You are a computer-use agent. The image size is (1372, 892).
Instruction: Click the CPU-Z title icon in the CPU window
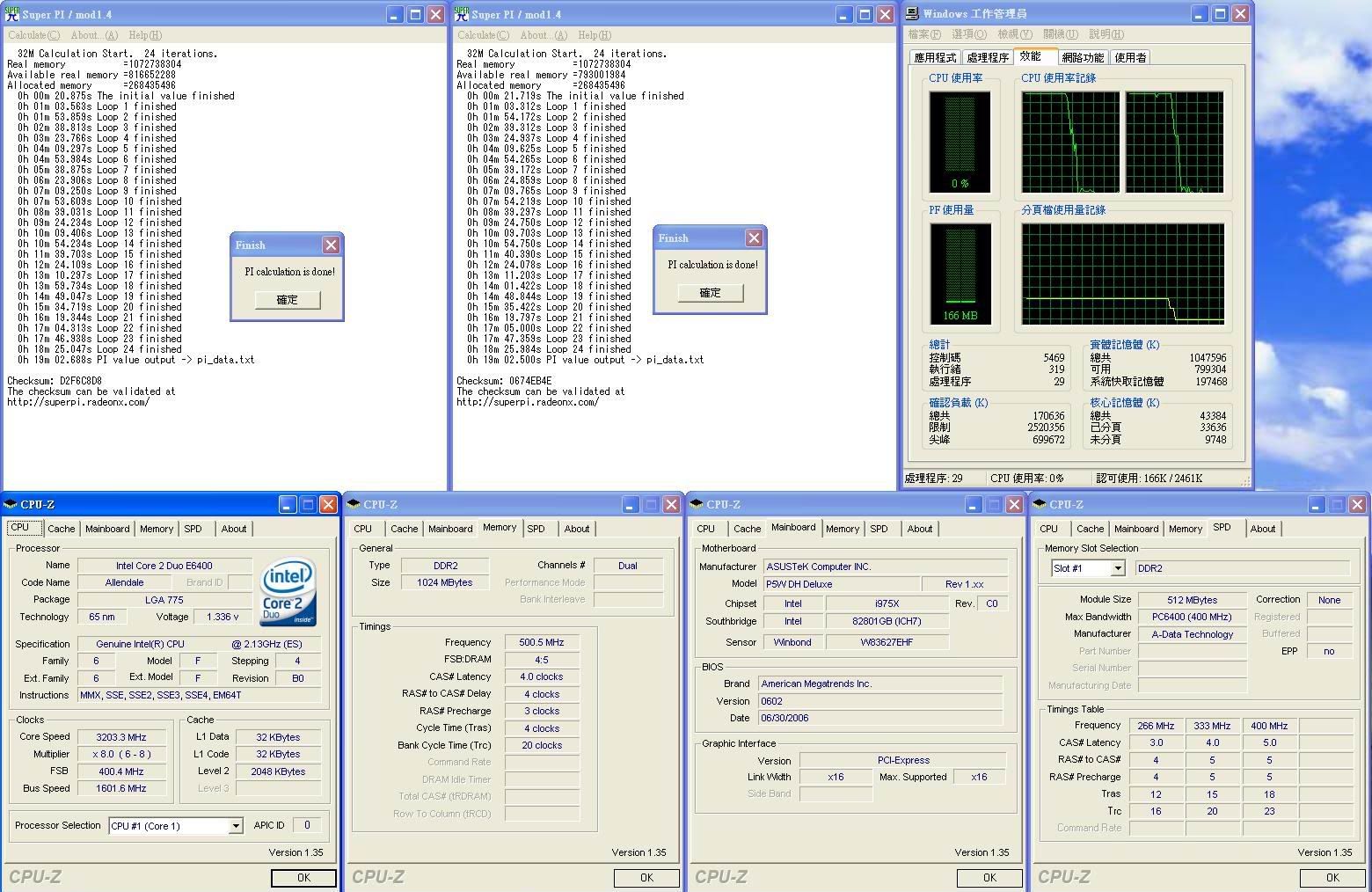click(x=11, y=504)
